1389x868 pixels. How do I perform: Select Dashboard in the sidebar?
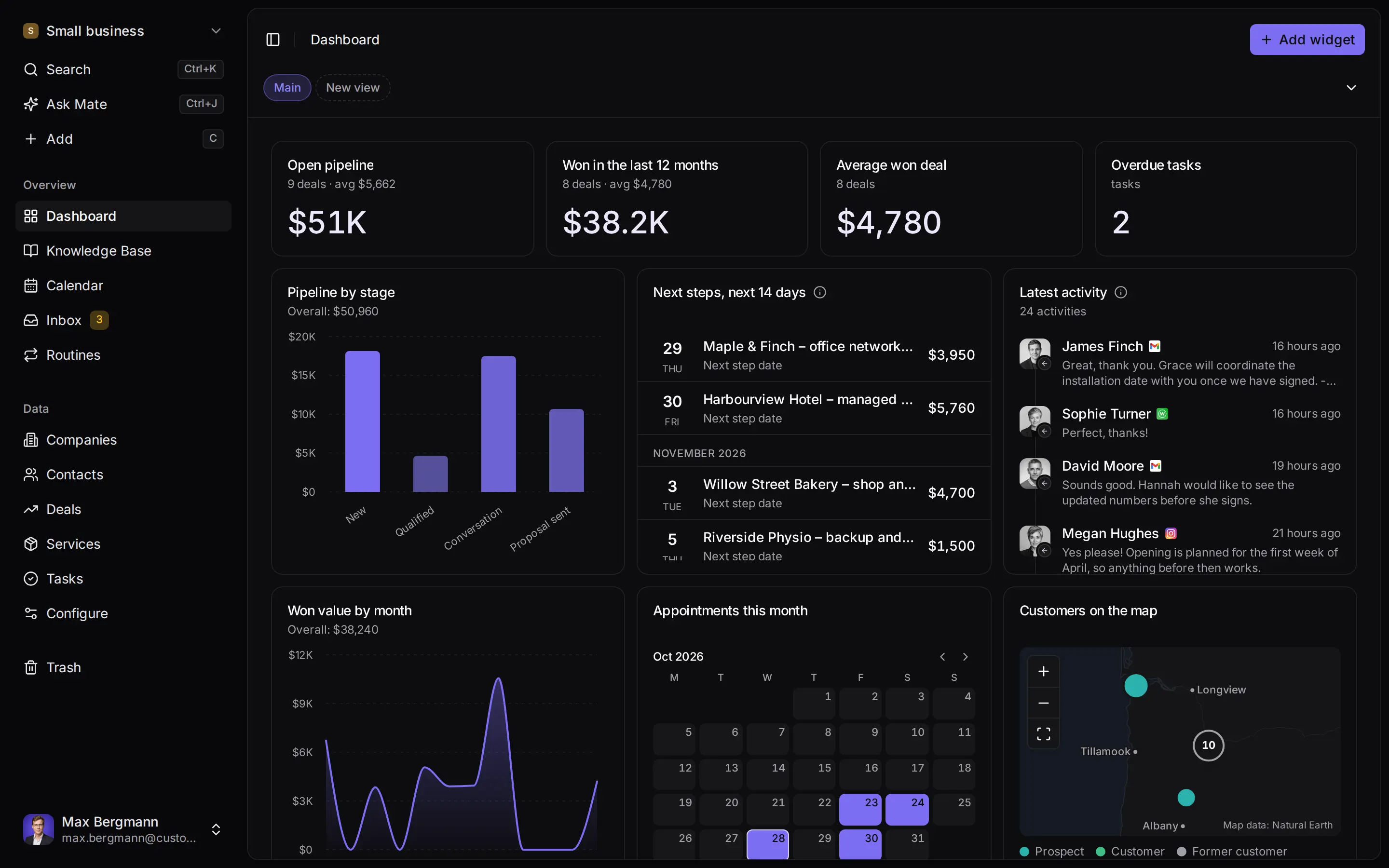pyautogui.click(x=123, y=216)
